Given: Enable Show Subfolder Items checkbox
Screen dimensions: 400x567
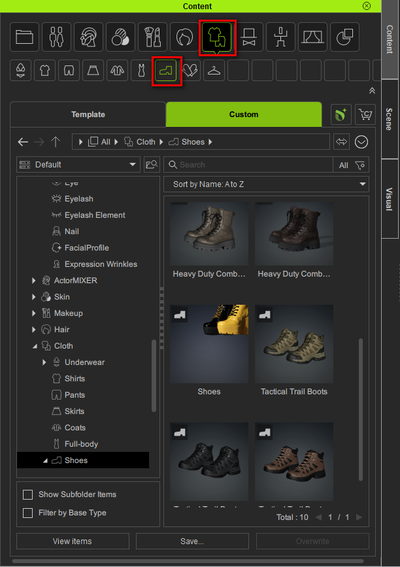Looking at the screenshot, I should tap(28, 494).
